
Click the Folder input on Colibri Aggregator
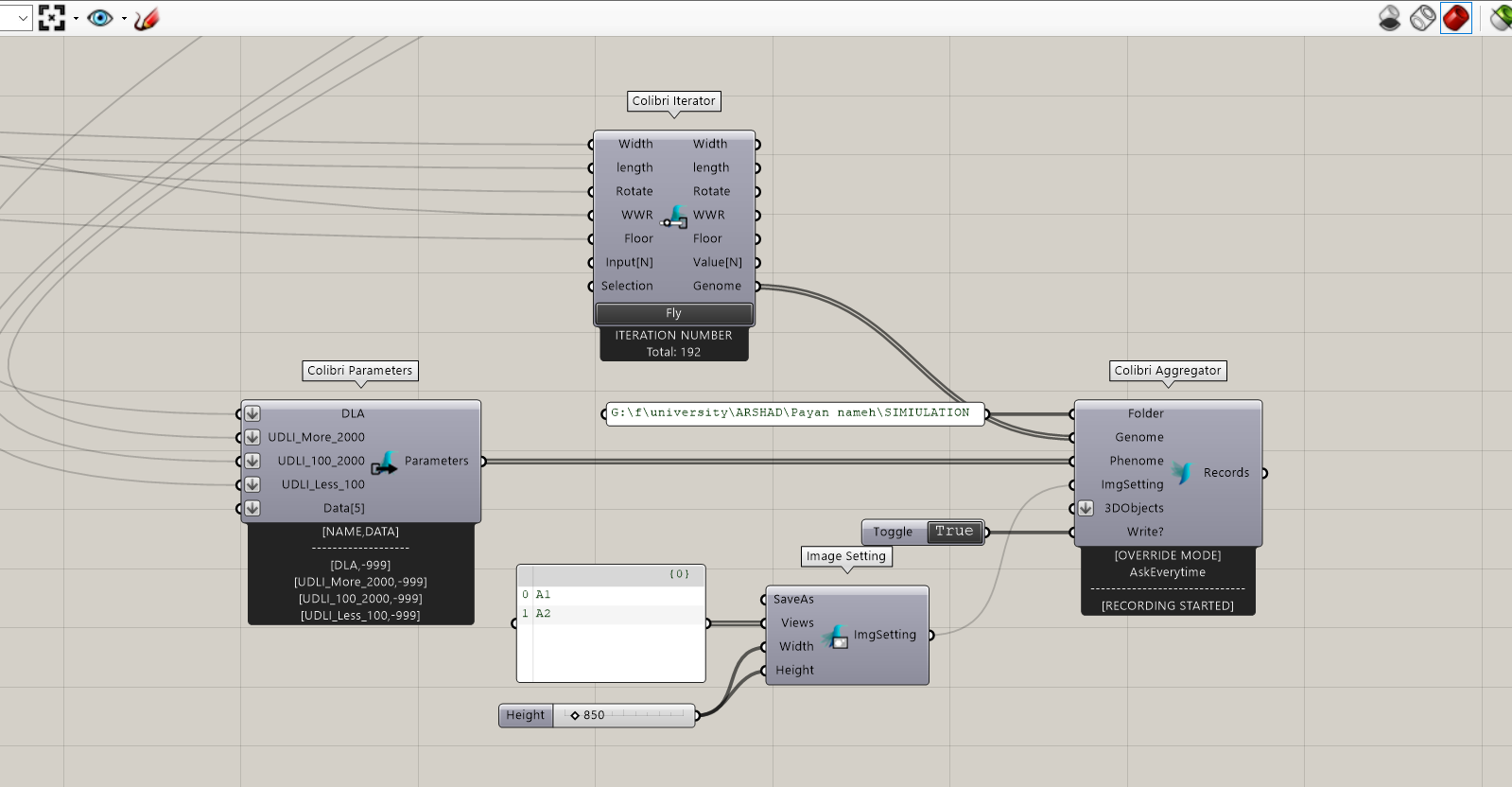[x=1146, y=413]
